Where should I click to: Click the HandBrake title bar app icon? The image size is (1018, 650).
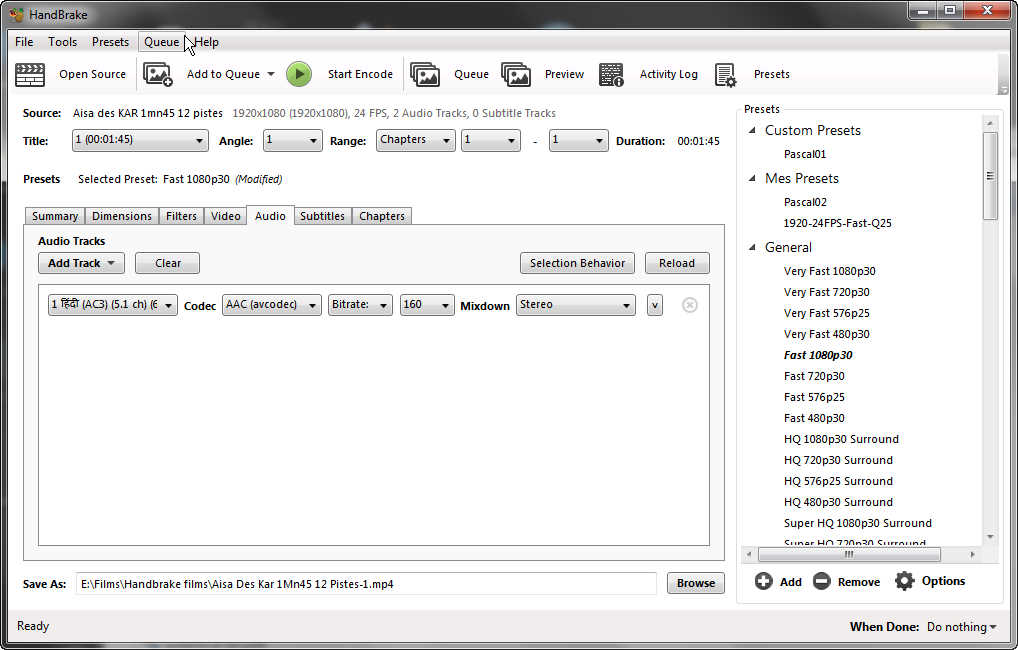click(x=16, y=14)
